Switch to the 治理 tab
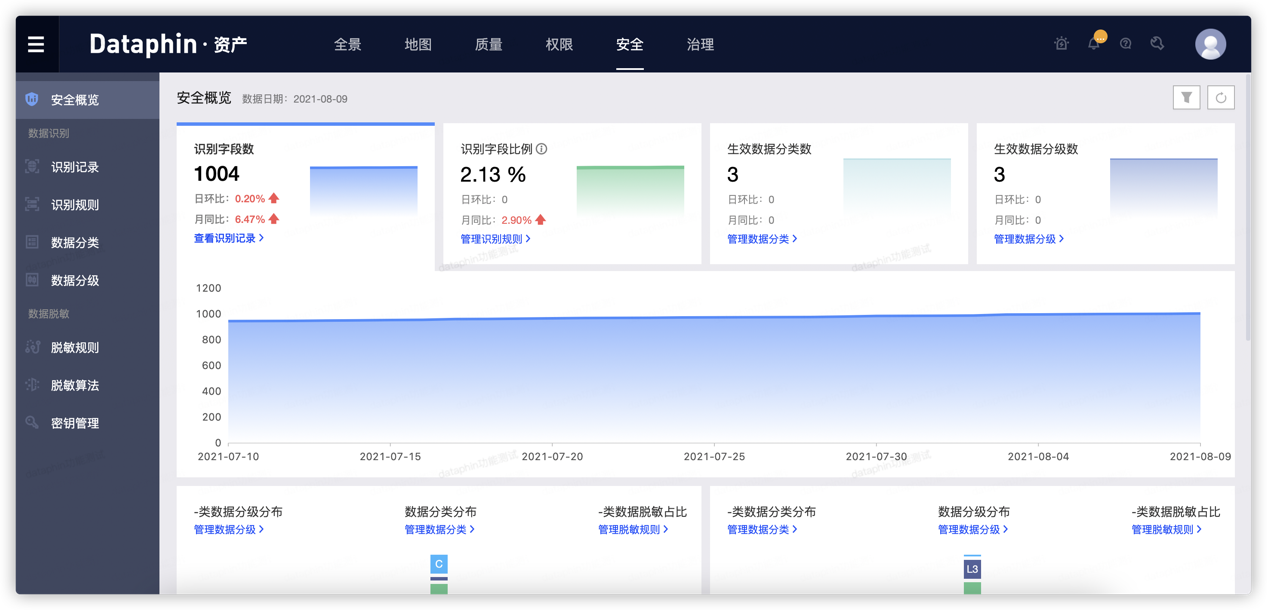1267x610 pixels. click(700, 44)
